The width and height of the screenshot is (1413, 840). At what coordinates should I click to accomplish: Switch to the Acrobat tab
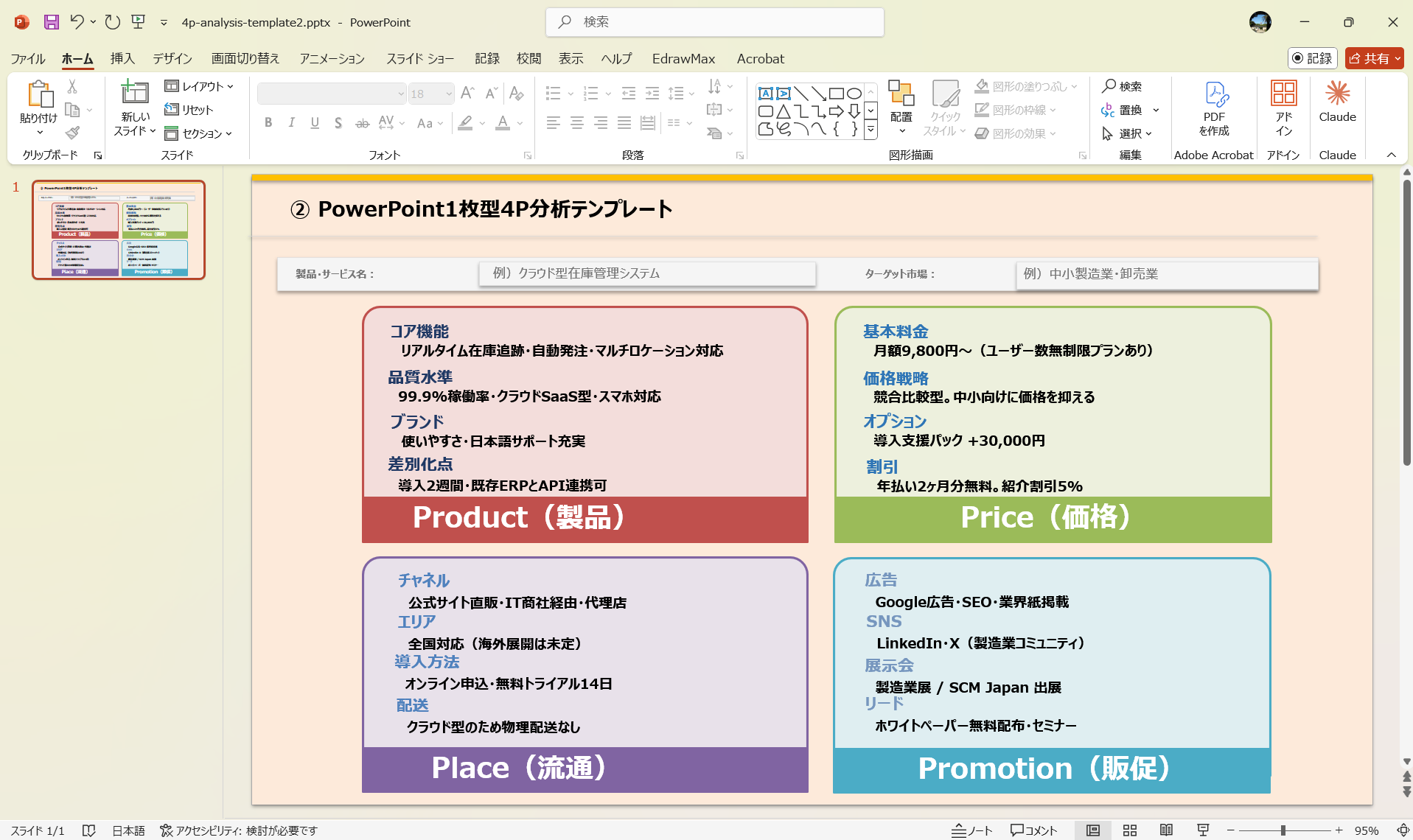click(761, 58)
